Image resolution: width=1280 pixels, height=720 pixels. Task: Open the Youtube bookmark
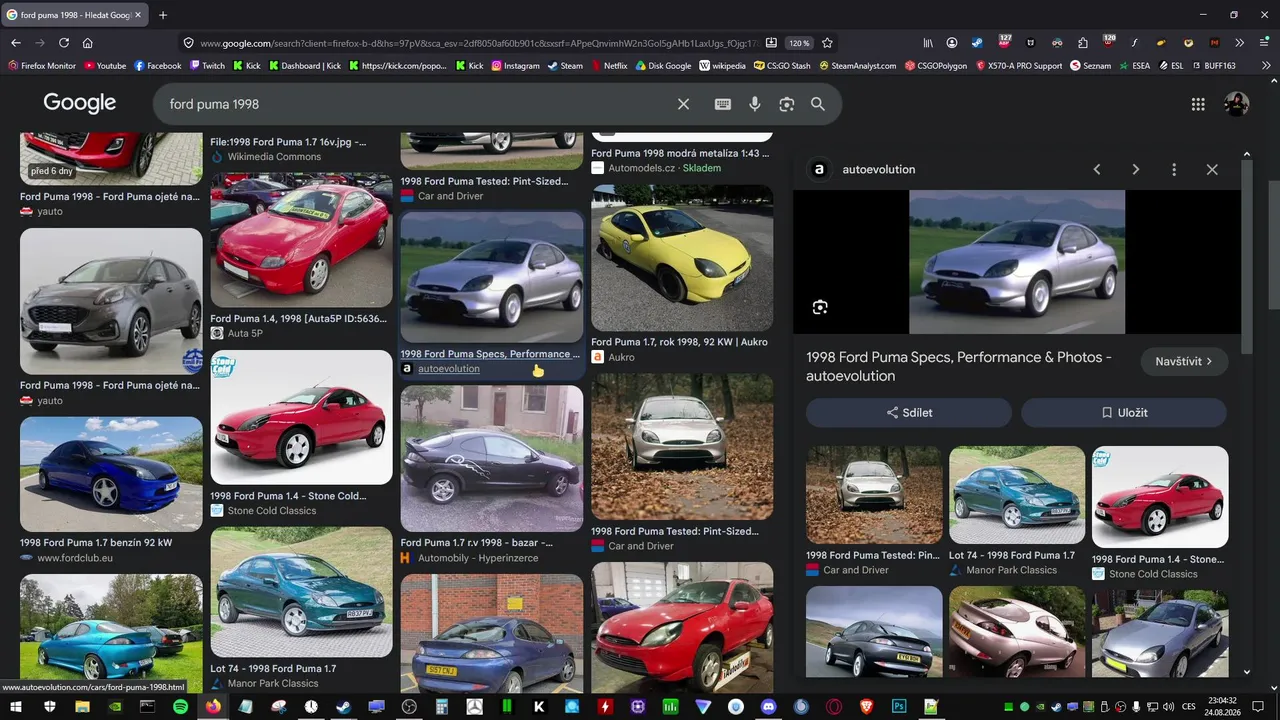click(105, 66)
